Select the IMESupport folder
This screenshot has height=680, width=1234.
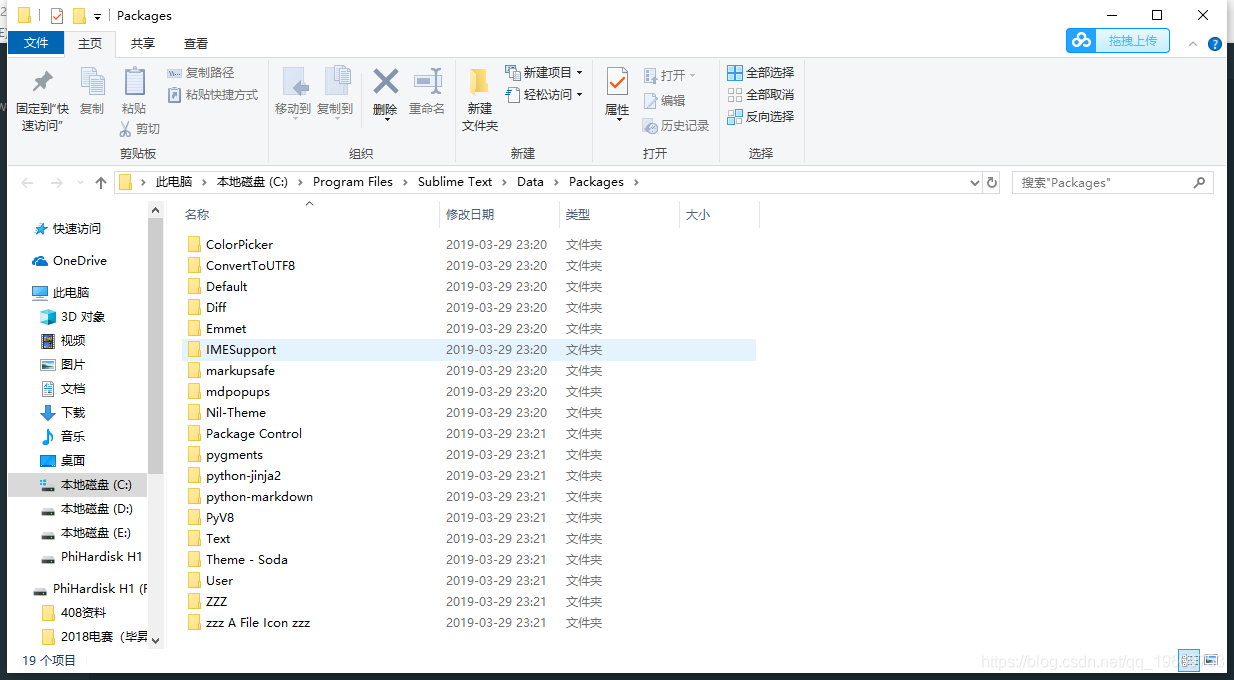pyautogui.click(x=241, y=349)
